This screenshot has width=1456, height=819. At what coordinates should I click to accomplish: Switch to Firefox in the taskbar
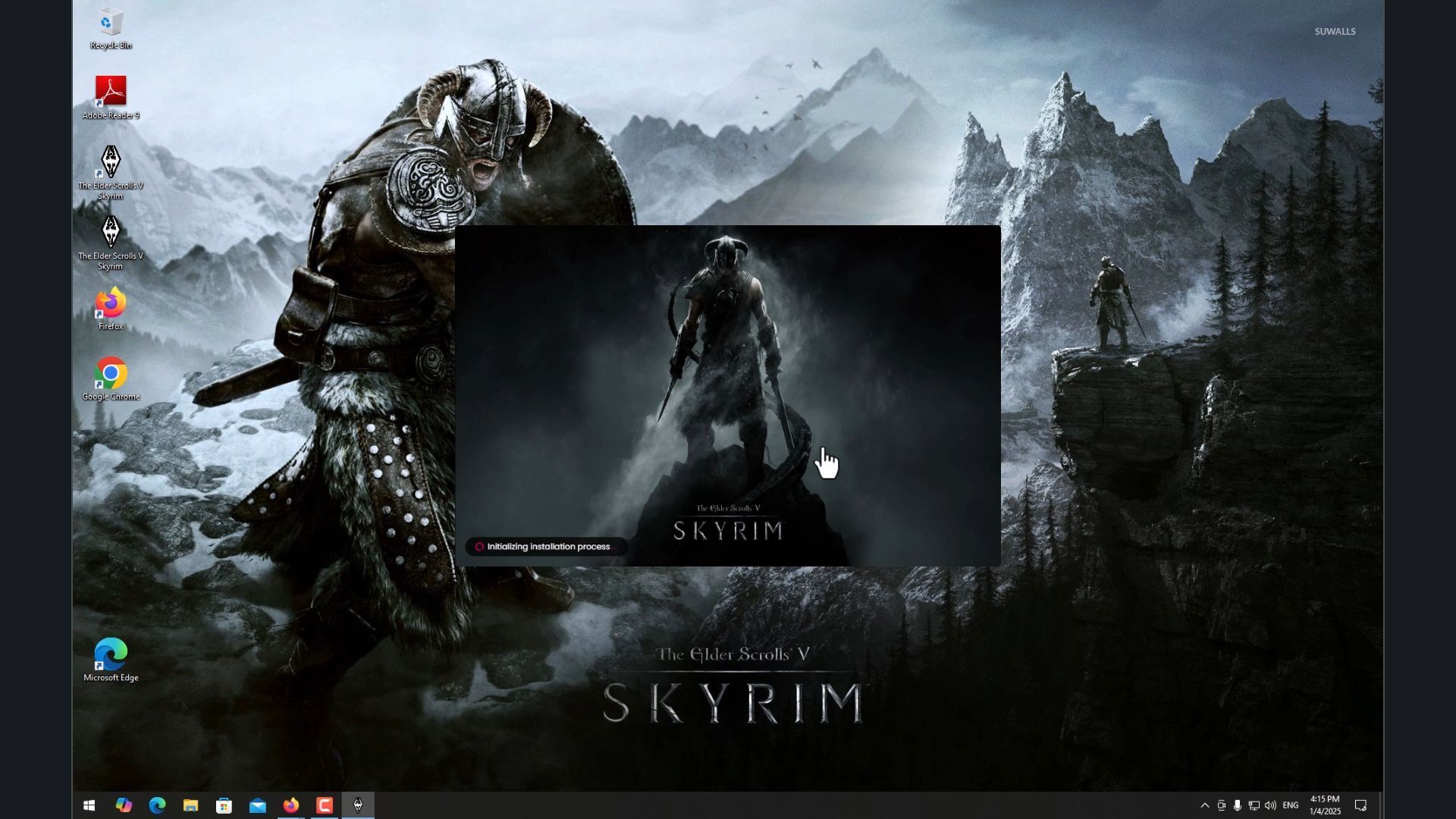click(x=290, y=805)
